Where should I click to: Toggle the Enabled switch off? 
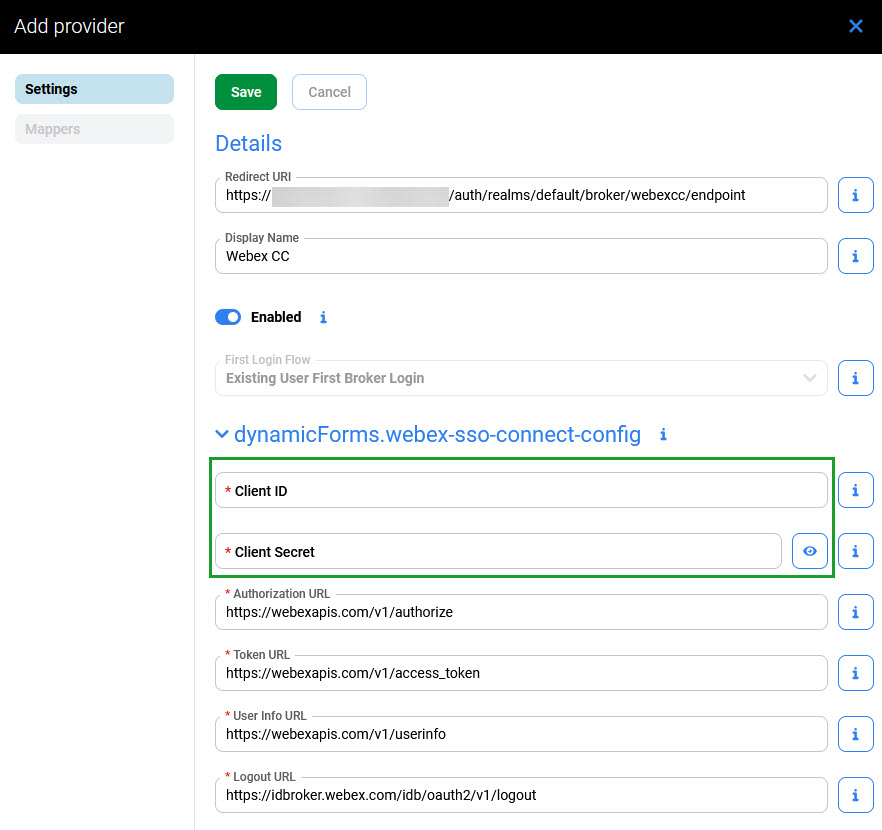[x=228, y=317]
